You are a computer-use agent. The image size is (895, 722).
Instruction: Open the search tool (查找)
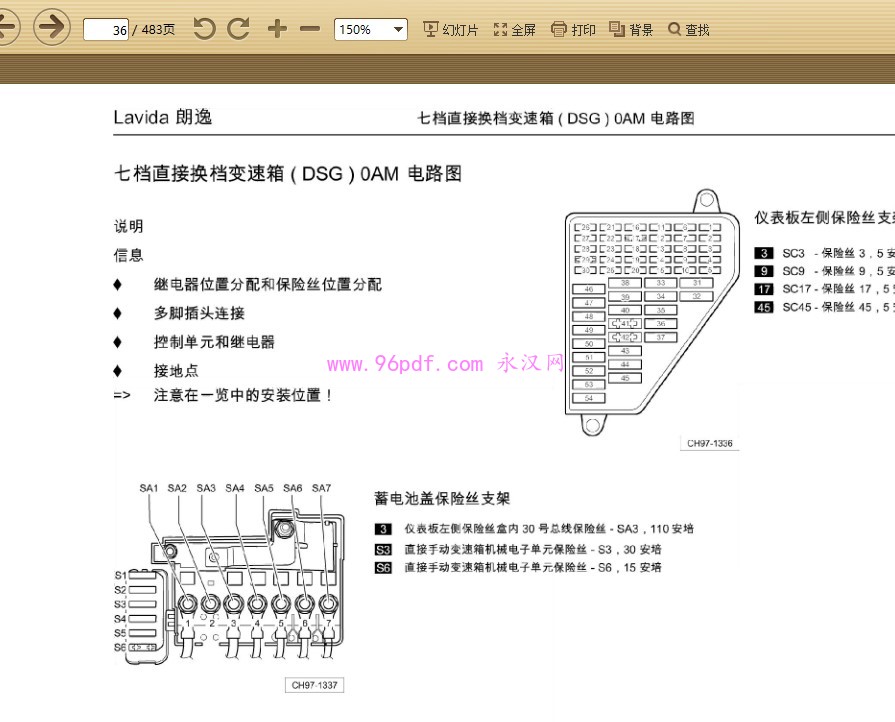(x=688, y=29)
